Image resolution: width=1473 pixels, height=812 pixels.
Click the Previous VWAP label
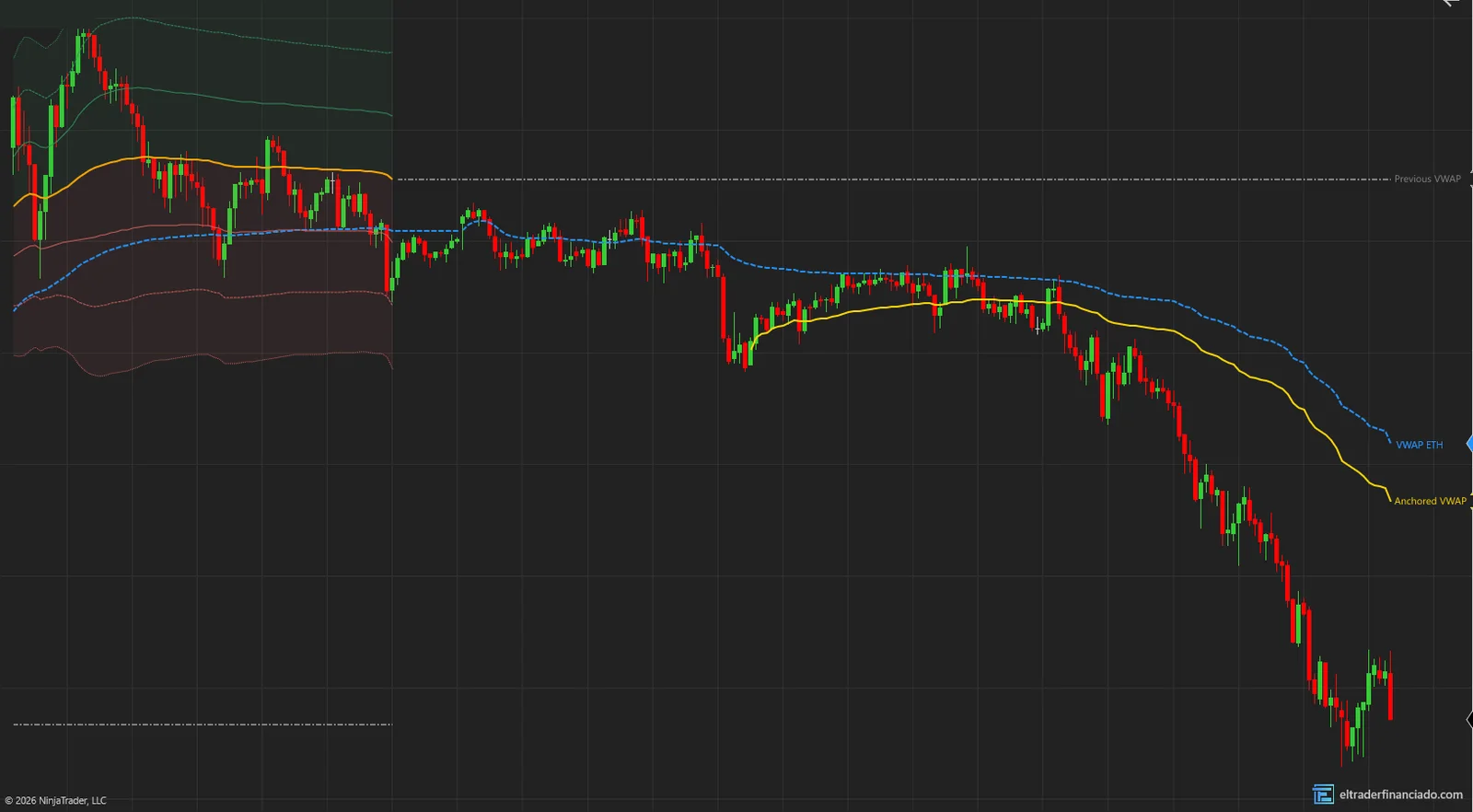[1427, 179]
